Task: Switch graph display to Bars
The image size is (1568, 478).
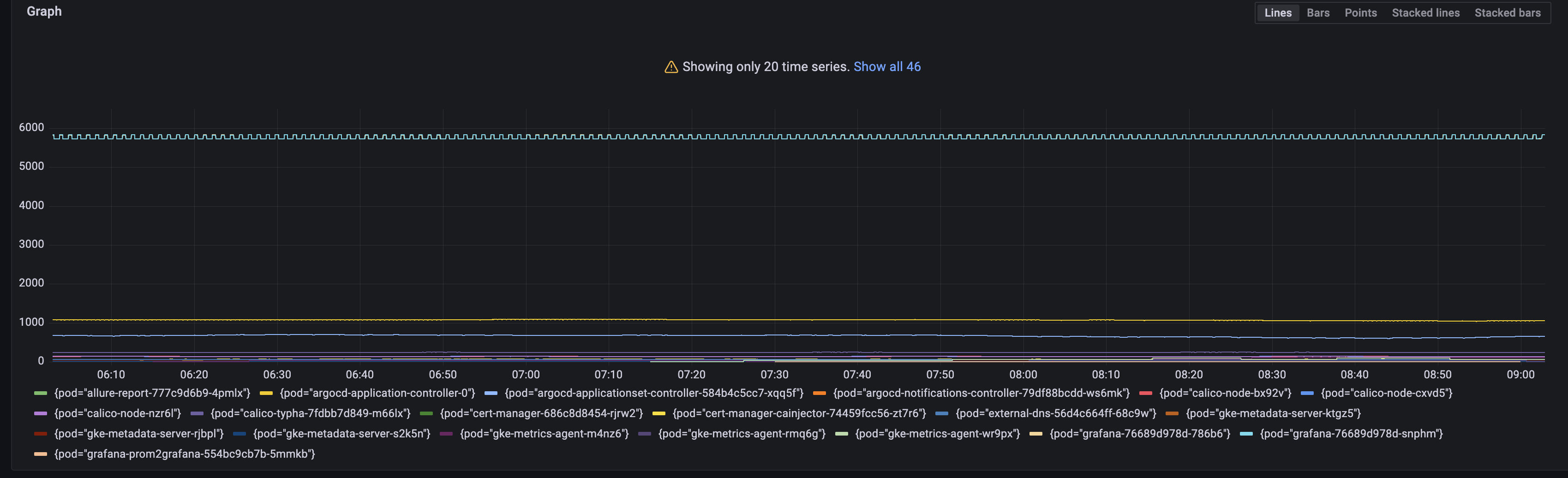Action: (x=1317, y=12)
